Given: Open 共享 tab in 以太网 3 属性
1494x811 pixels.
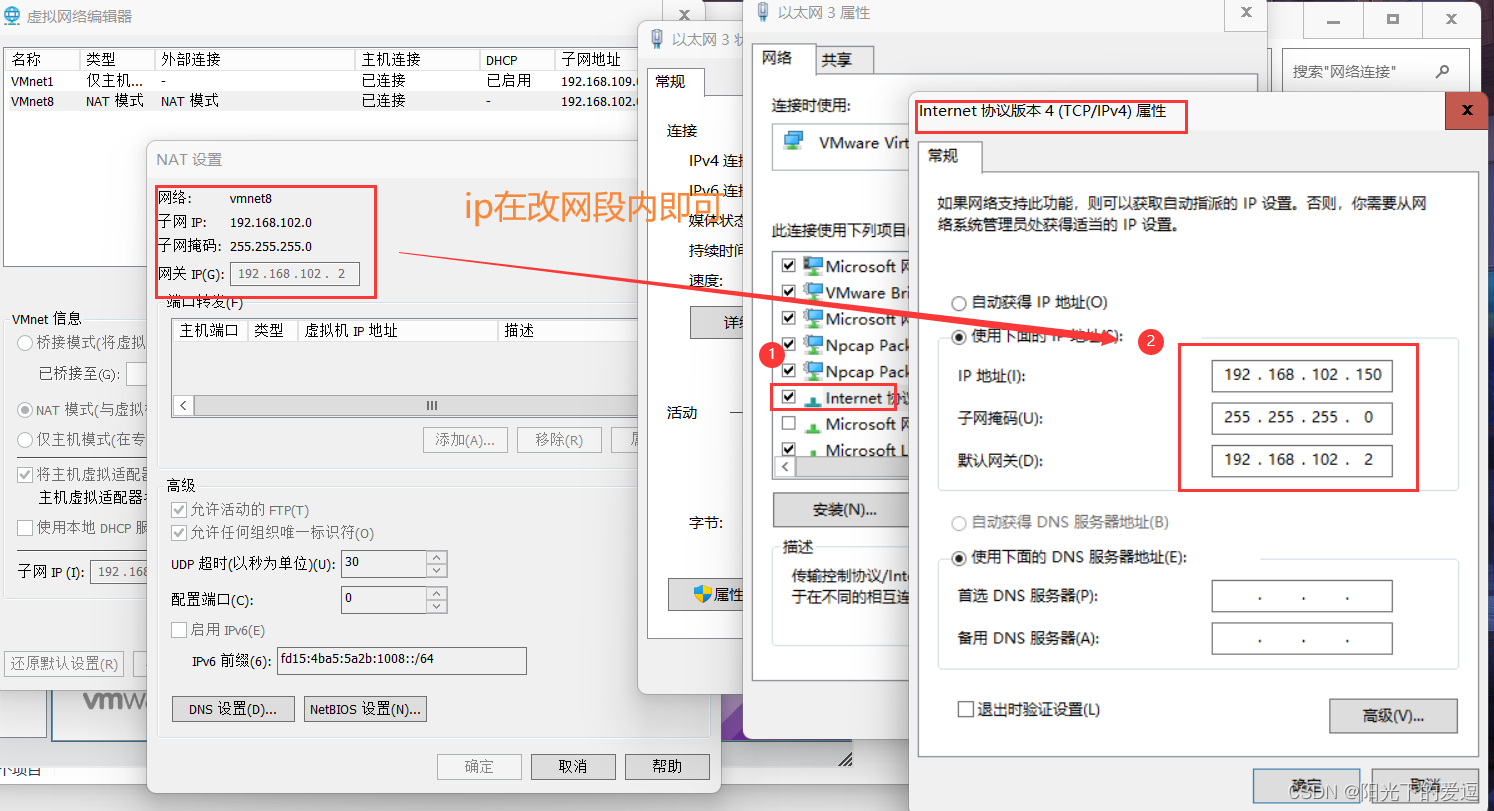Looking at the screenshot, I should (843, 60).
